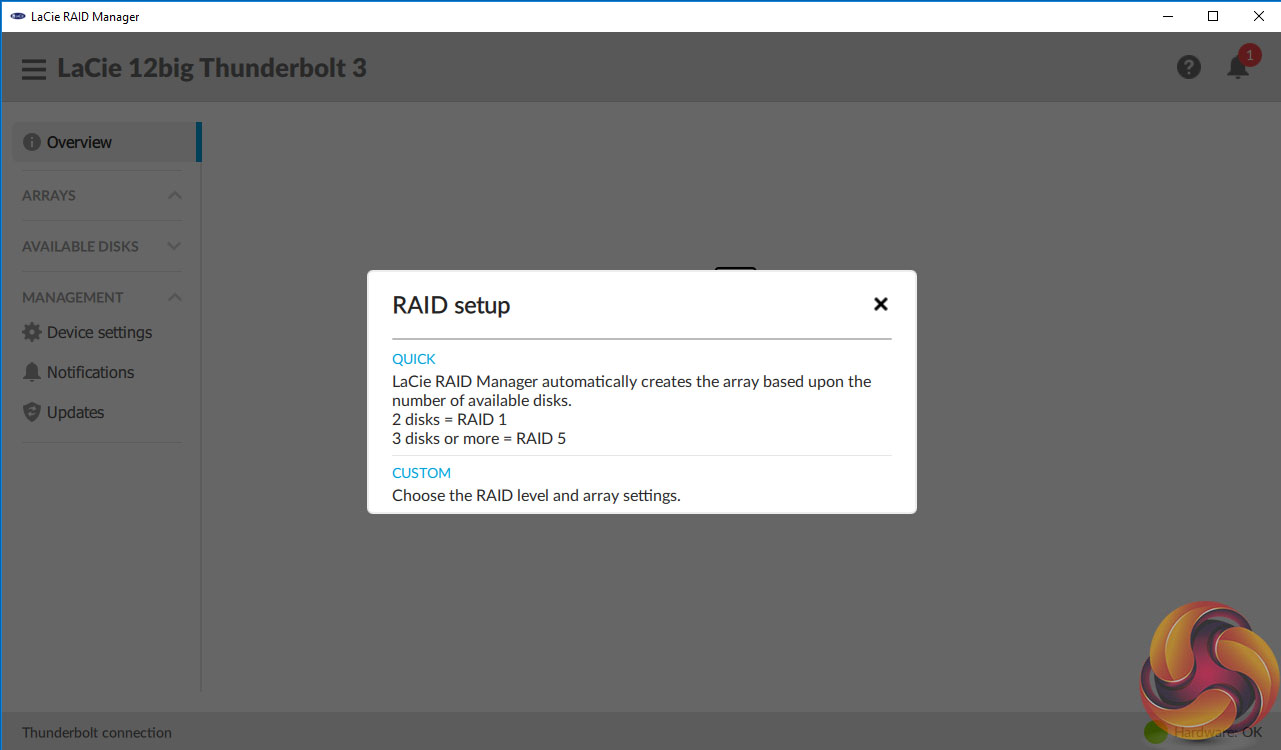
Task: Click the Device settings gear icon
Action: pyautogui.click(x=31, y=332)
